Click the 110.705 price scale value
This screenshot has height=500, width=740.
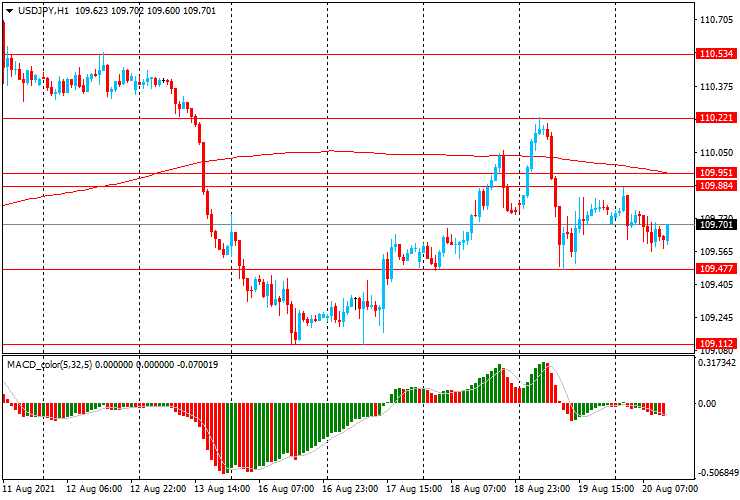(x=716, y=19)
